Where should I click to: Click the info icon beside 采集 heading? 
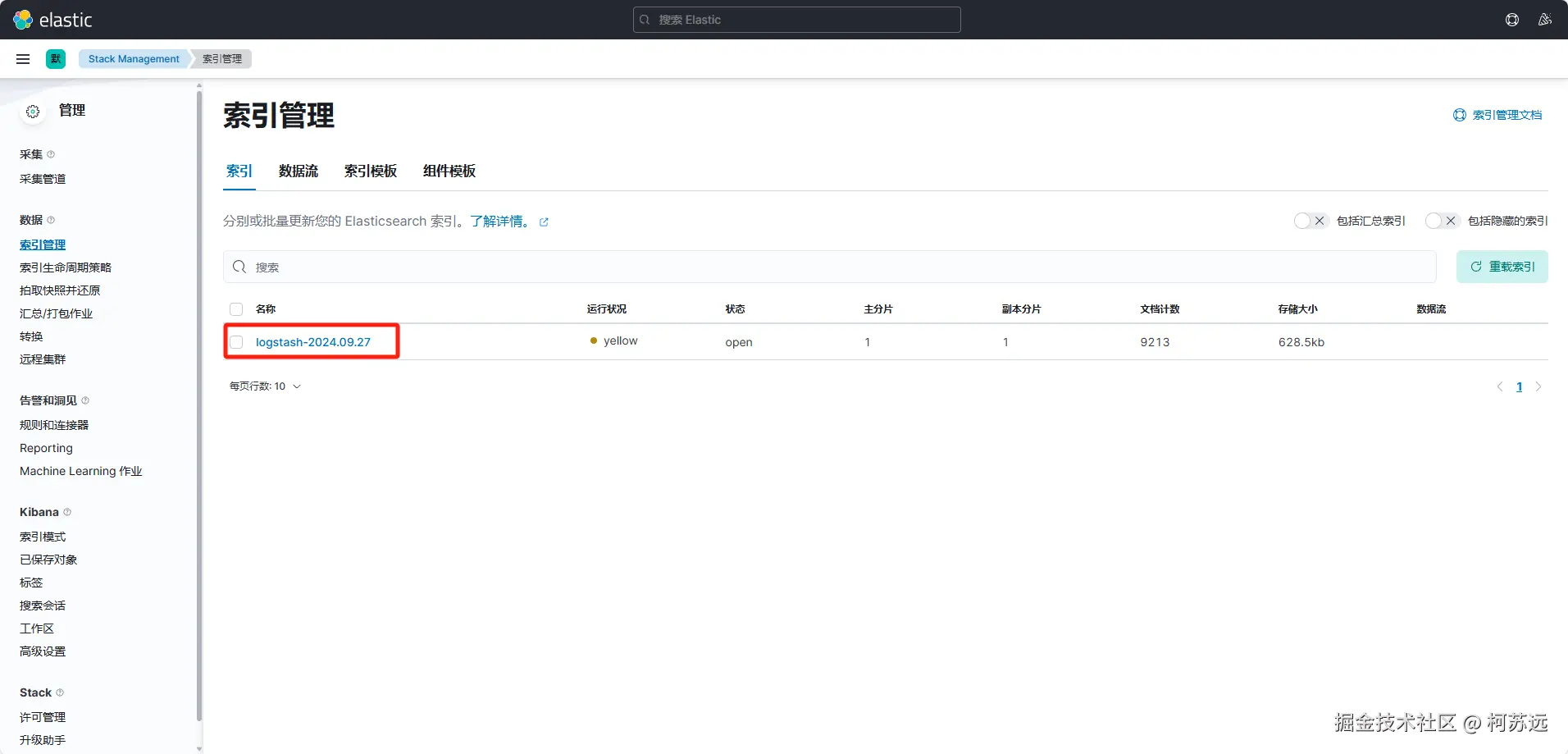pos(51,154)
